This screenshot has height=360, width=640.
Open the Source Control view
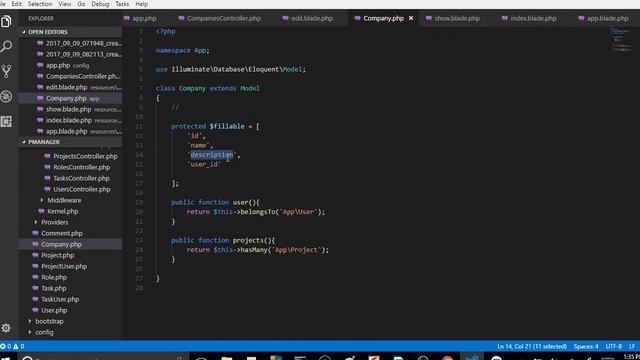[x=6, y=71]
